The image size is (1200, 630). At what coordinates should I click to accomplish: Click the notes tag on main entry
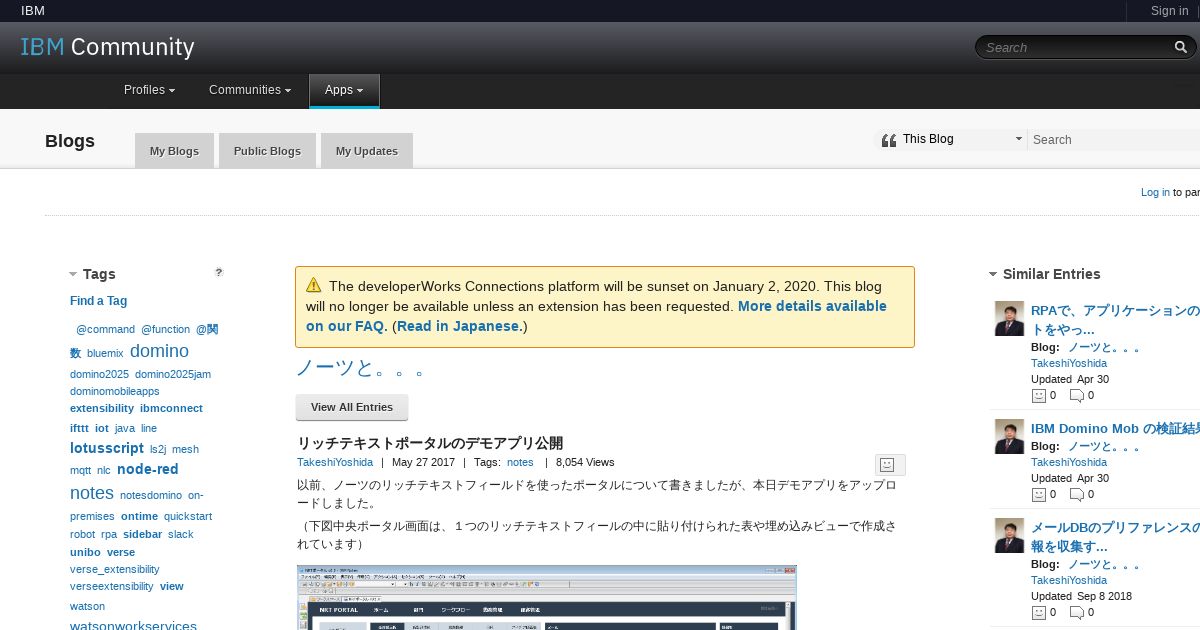(520, 462)
